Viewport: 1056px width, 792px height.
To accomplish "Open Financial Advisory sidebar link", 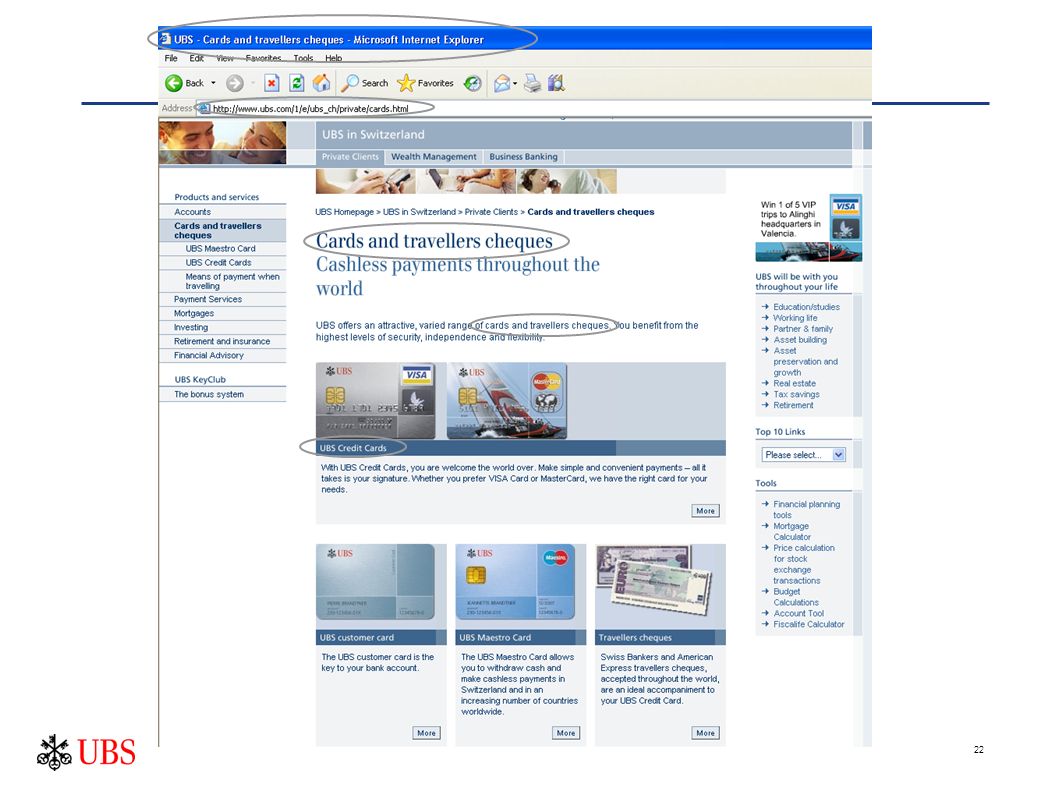I will pos(209,356).
